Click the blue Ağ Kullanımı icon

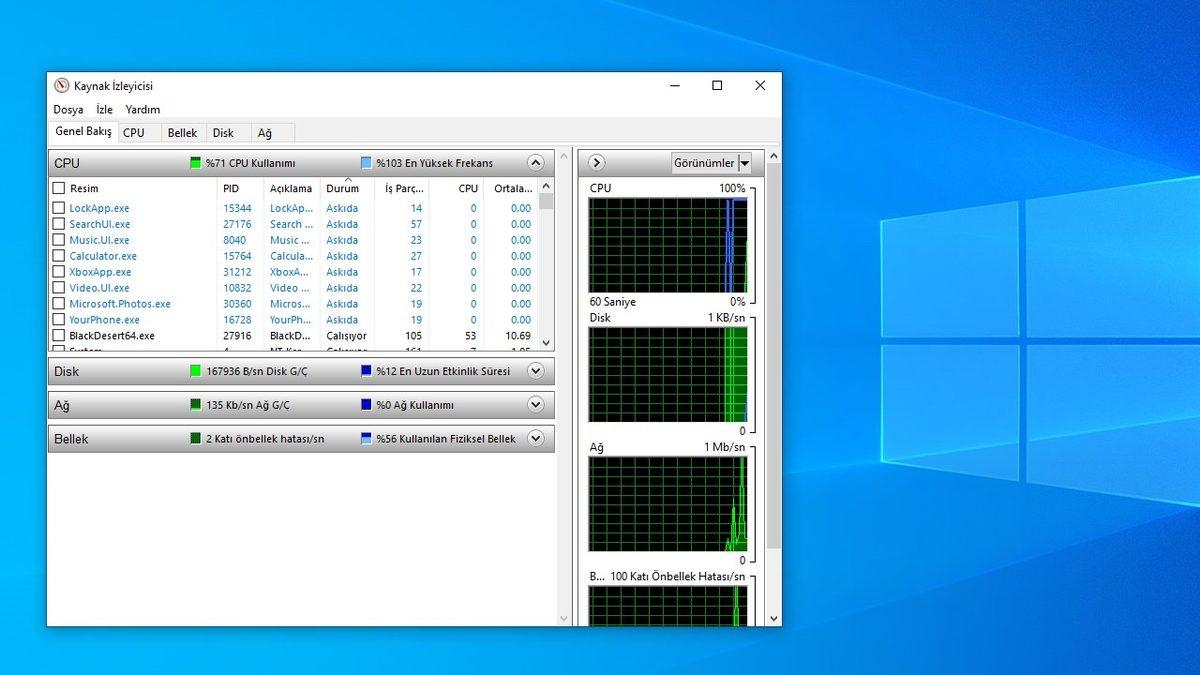368,405
